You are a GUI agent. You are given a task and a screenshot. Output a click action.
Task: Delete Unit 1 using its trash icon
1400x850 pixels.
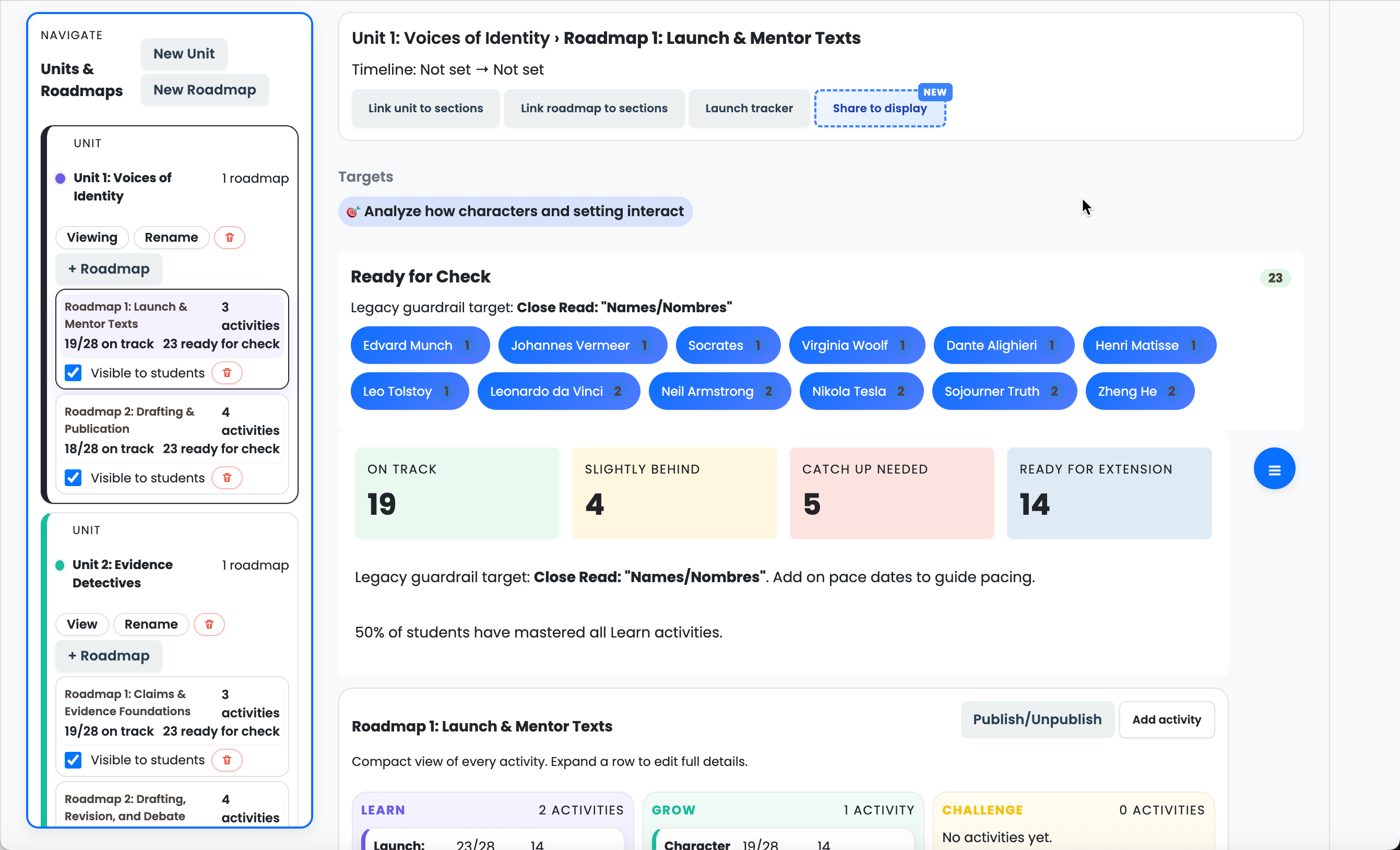coord(230,238)
